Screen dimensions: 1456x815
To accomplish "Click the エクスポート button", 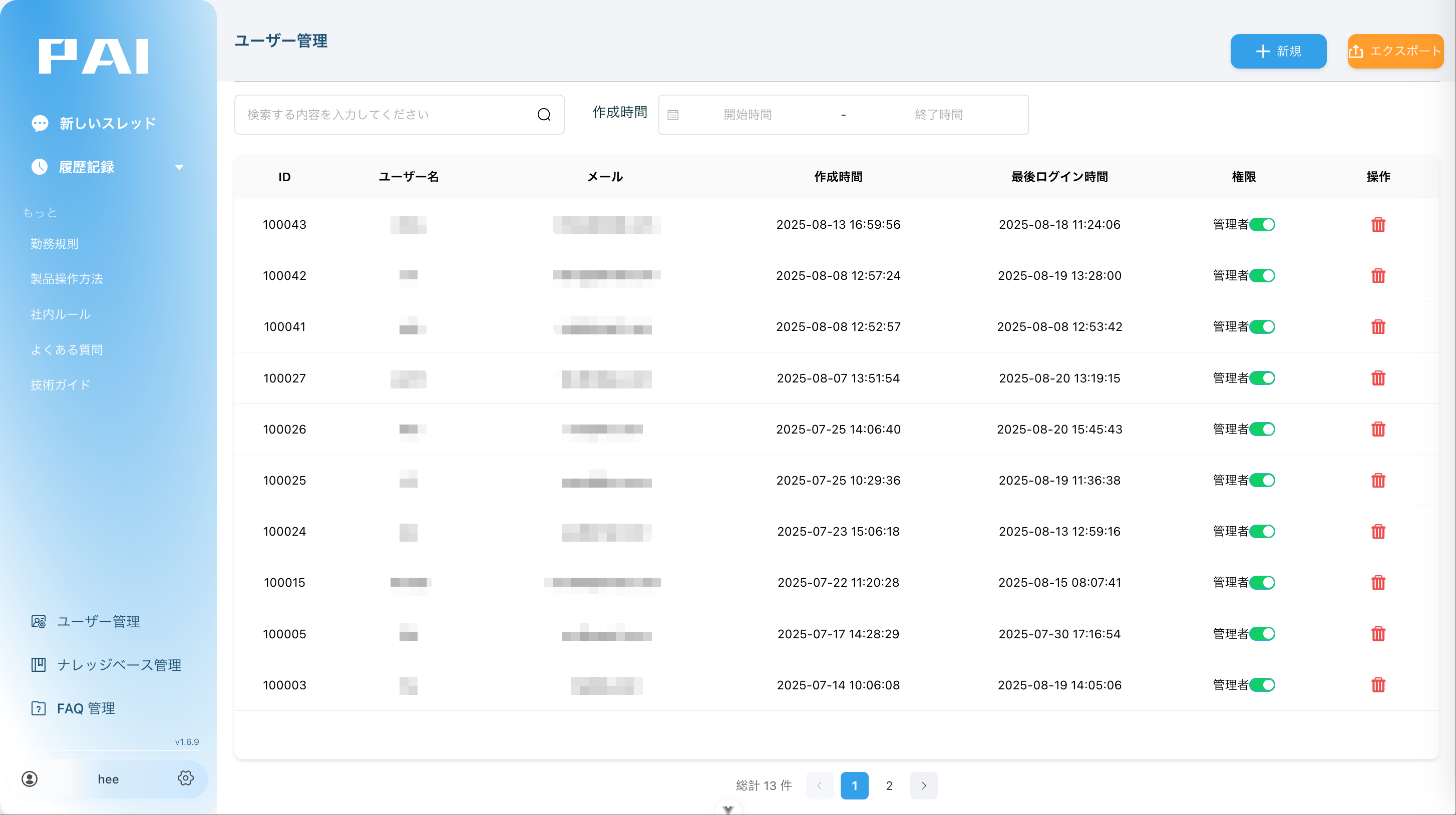I will pyautogui.click(x=1395, y=51).
